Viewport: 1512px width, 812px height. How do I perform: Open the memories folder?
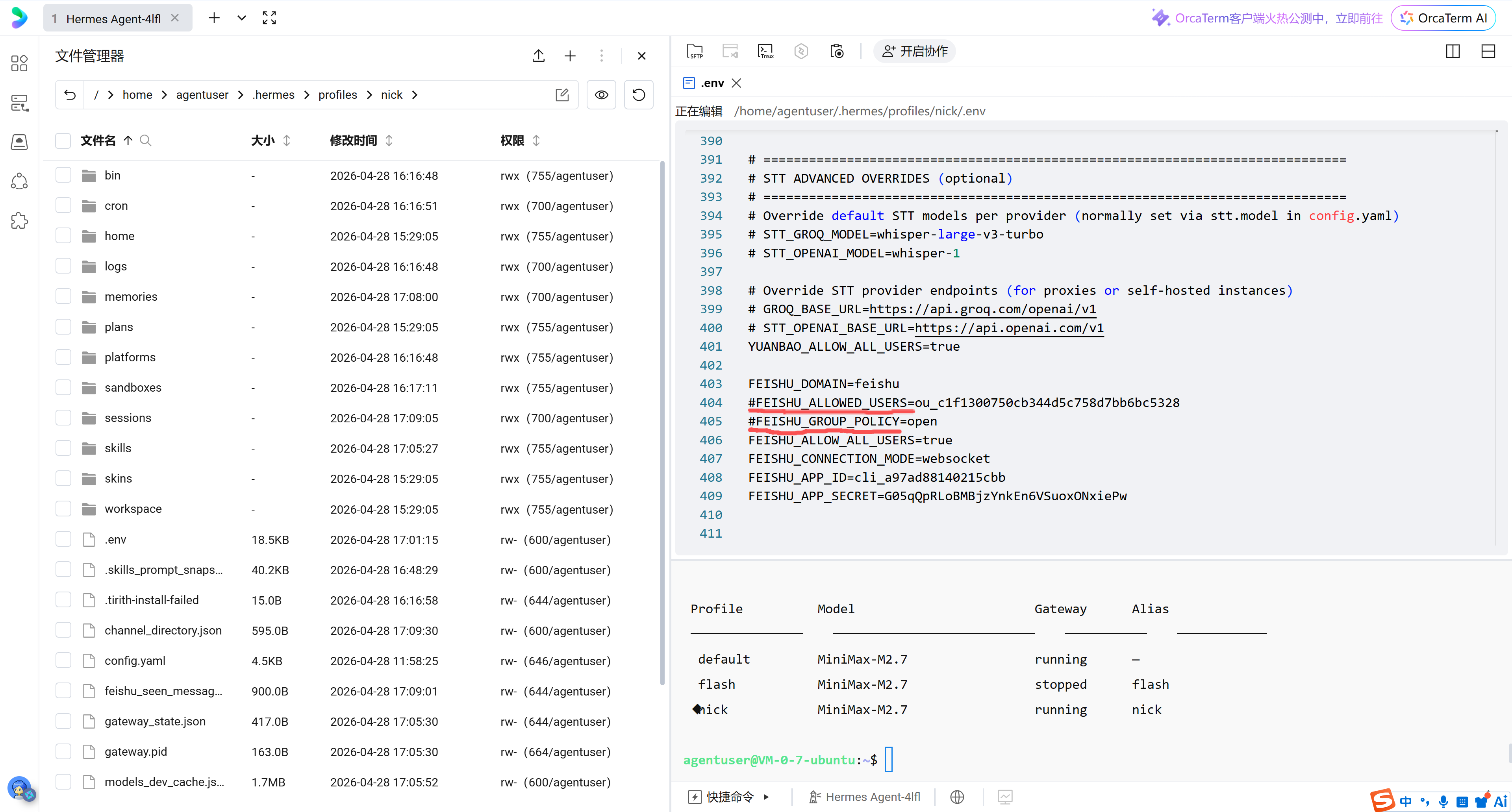pyautogui.click(x=131, y=296)
